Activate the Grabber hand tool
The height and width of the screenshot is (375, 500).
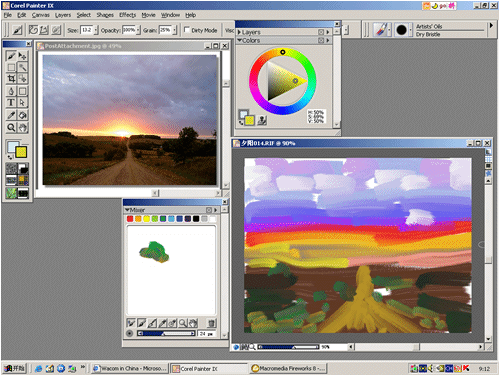coord(23,127)
